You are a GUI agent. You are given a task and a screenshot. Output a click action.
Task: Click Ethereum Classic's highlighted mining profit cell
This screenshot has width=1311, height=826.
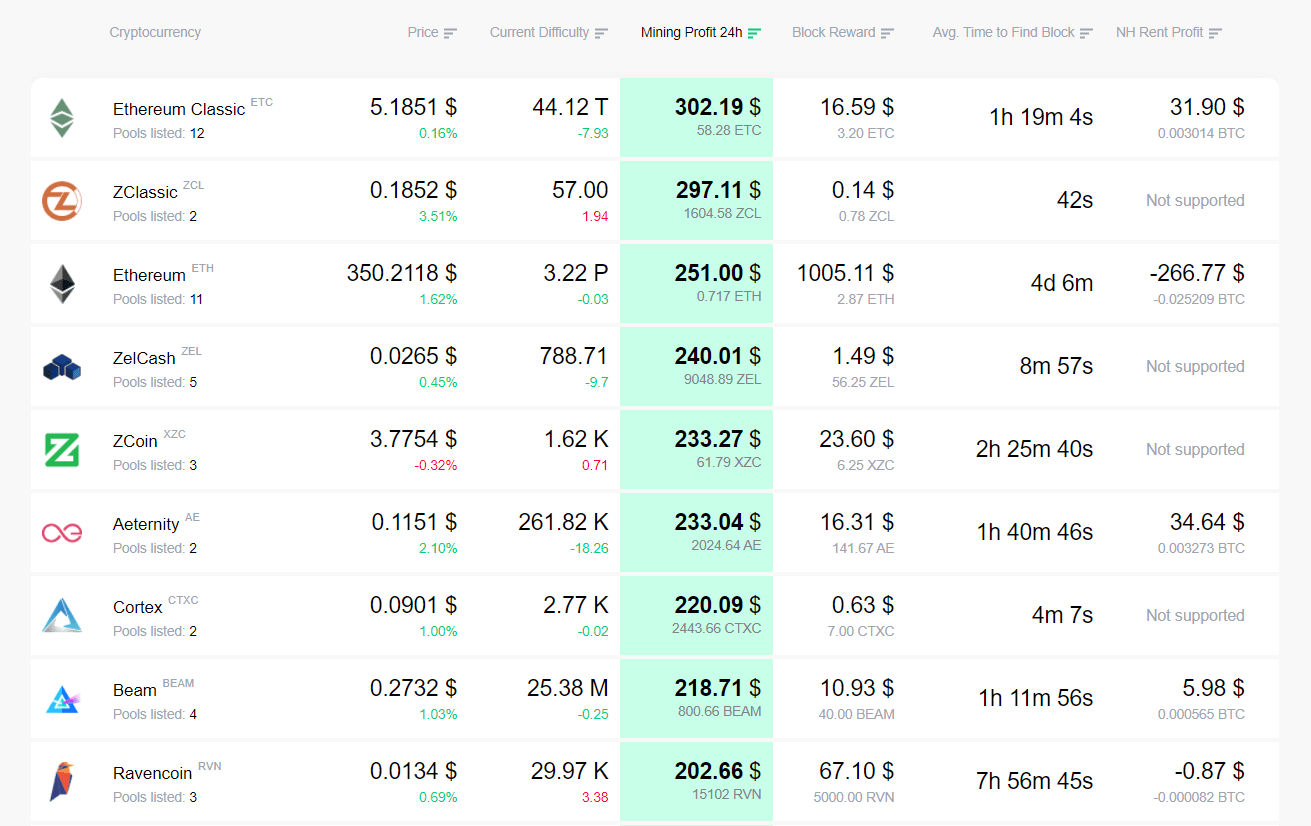pos(696,116)
